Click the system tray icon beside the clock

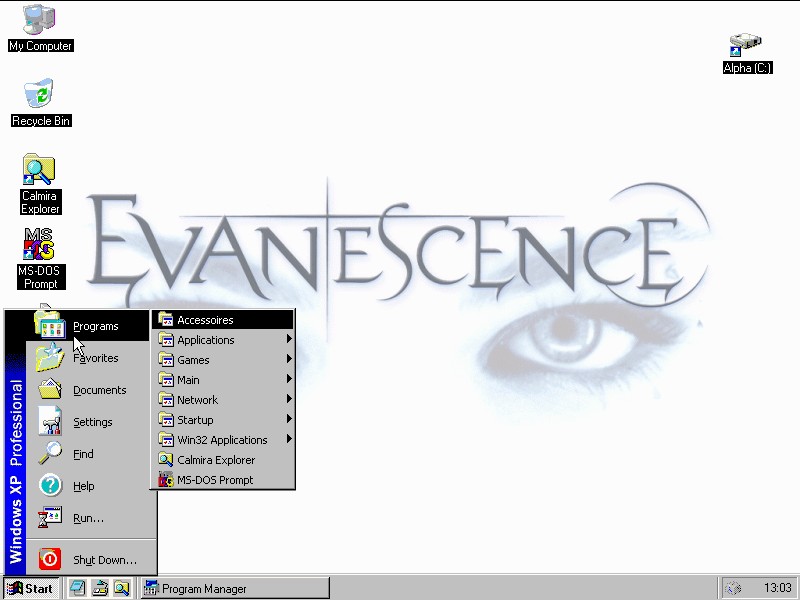coord(733,588)
